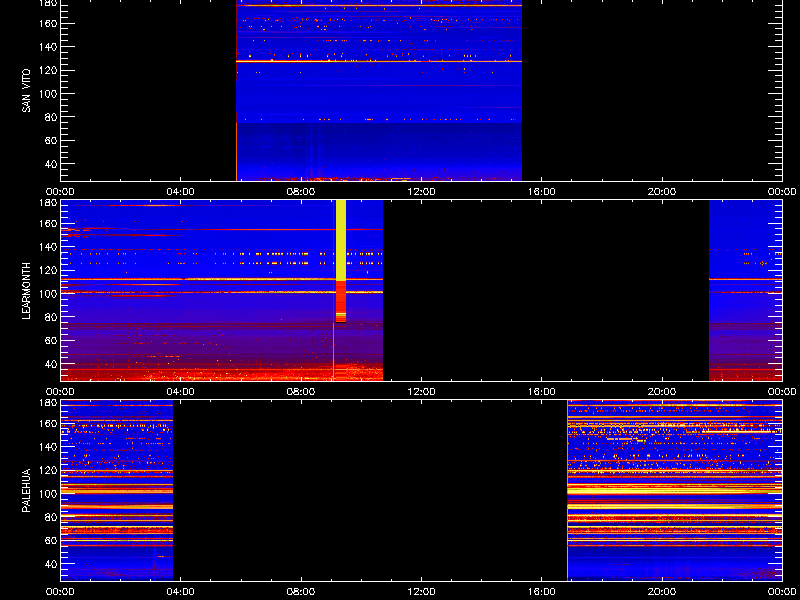Screen dimensions: 800x600
Task: Click the Palehua evening spectrogram data block
Action: coord(674,490)
